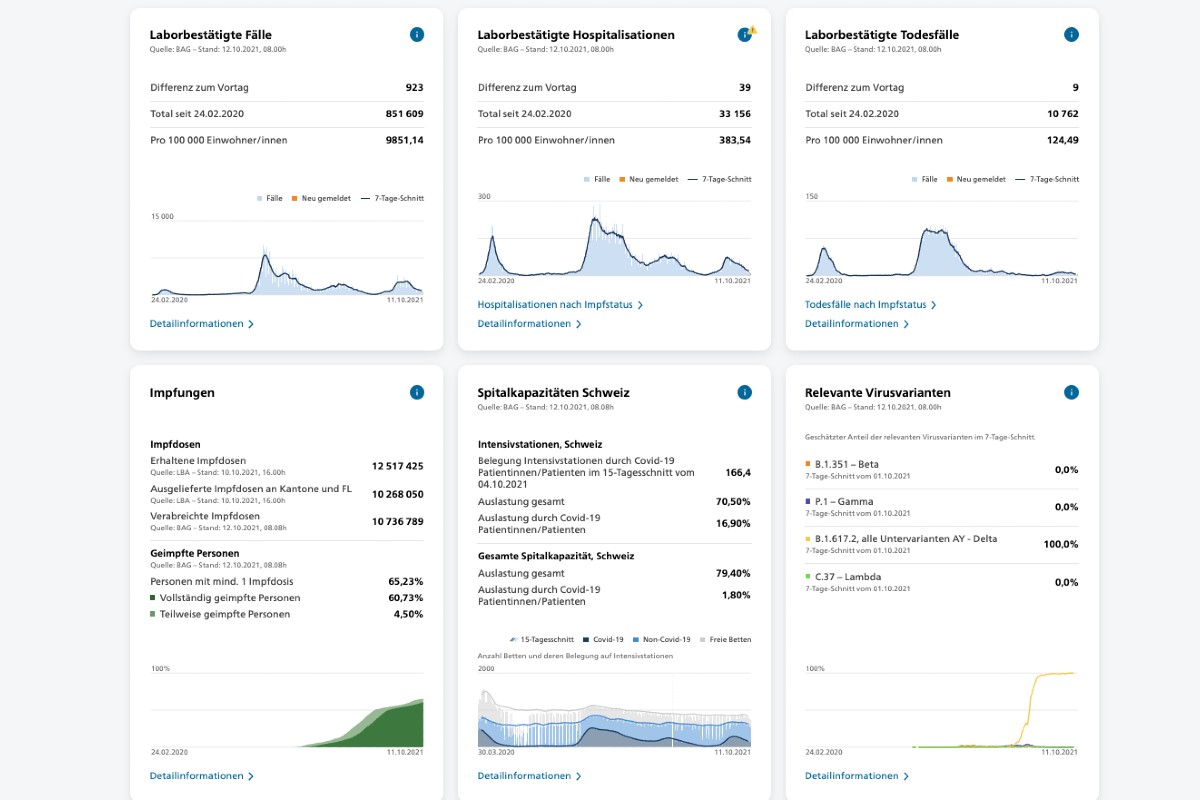Select C.37 – Lambda variant row
The width and height of the screenshot is (1200, 800).
(942, 582)
